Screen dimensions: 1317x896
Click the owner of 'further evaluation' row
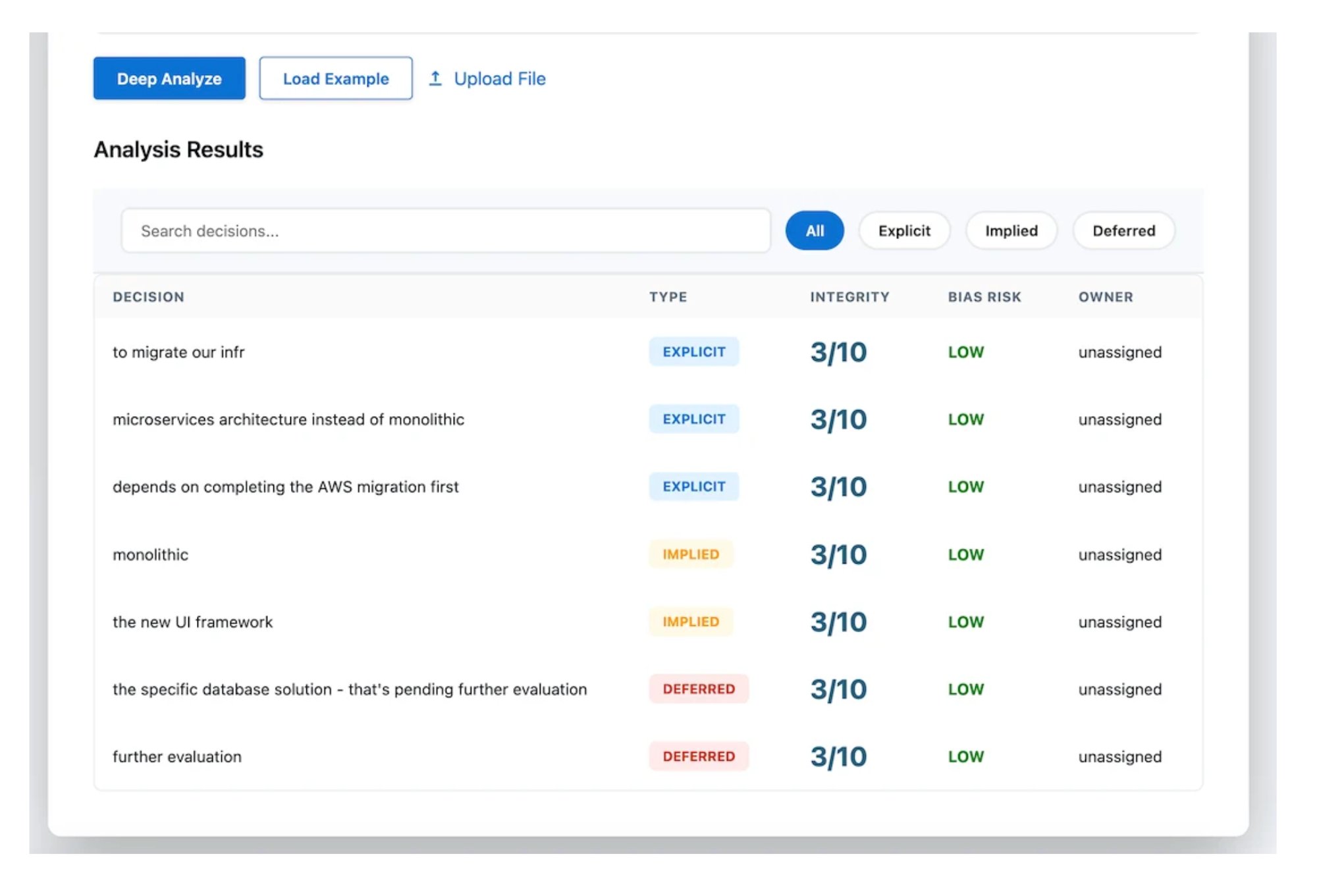point(1119,757)
